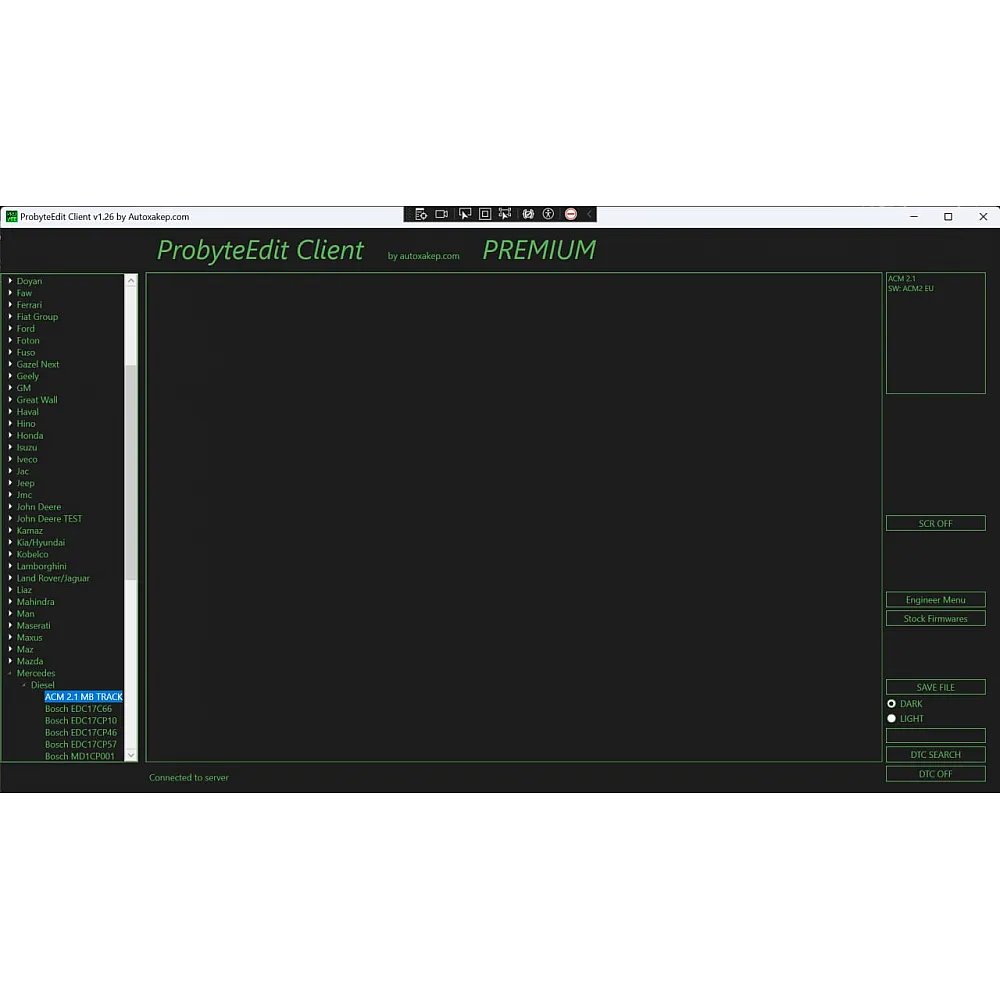Click the 'Connected to server' status text

tap(189, 777)
